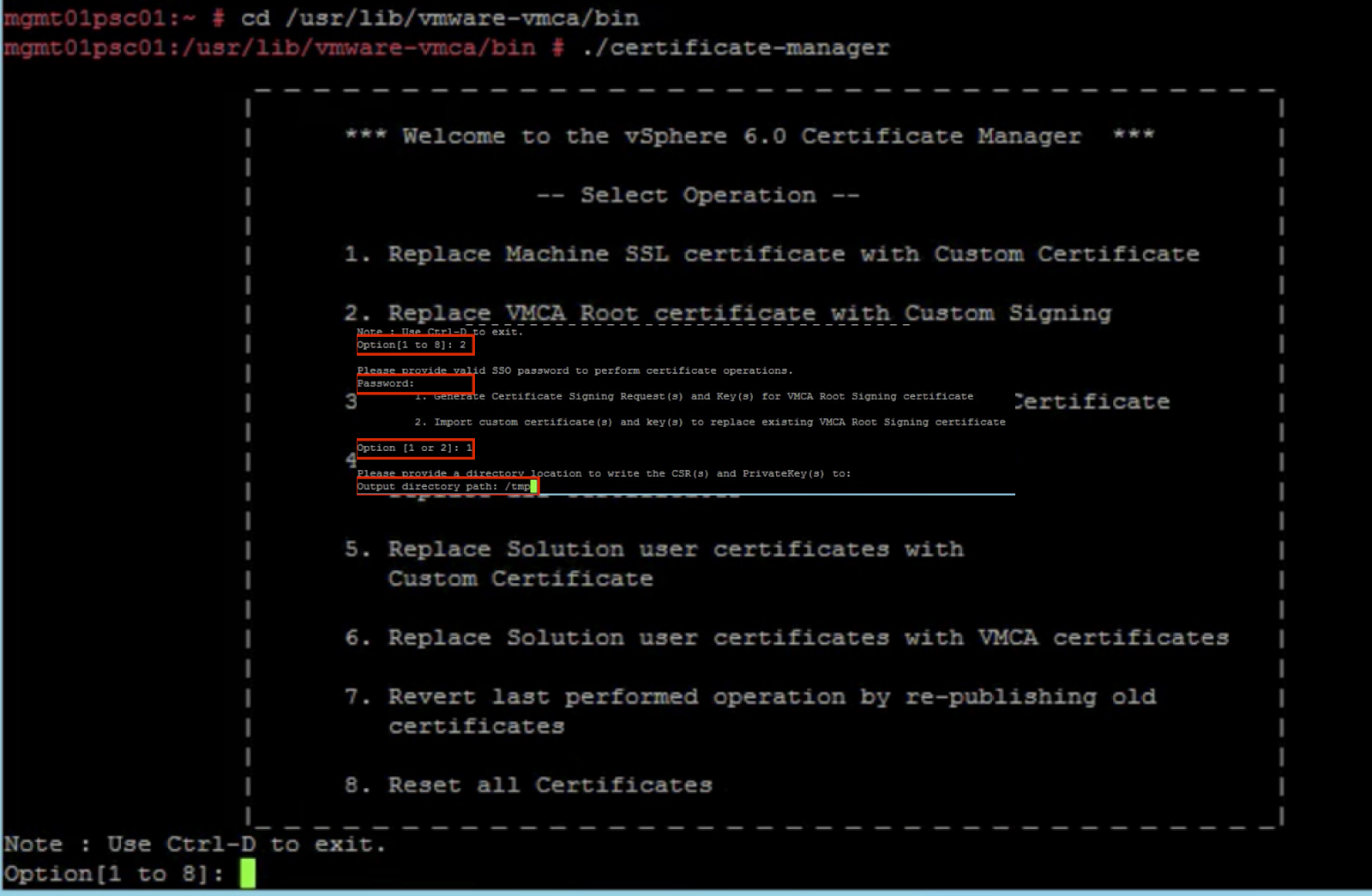Image resolution: width=1372 pixels, height=896 pixels.
Task: Choose option 5 Replace Solution user certificates
Action: tap(677, 549)
